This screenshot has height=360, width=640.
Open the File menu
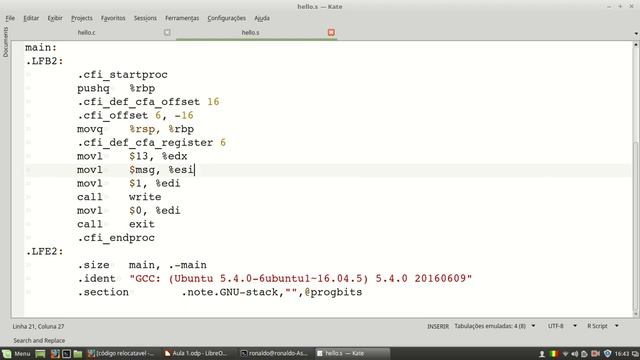10,18
